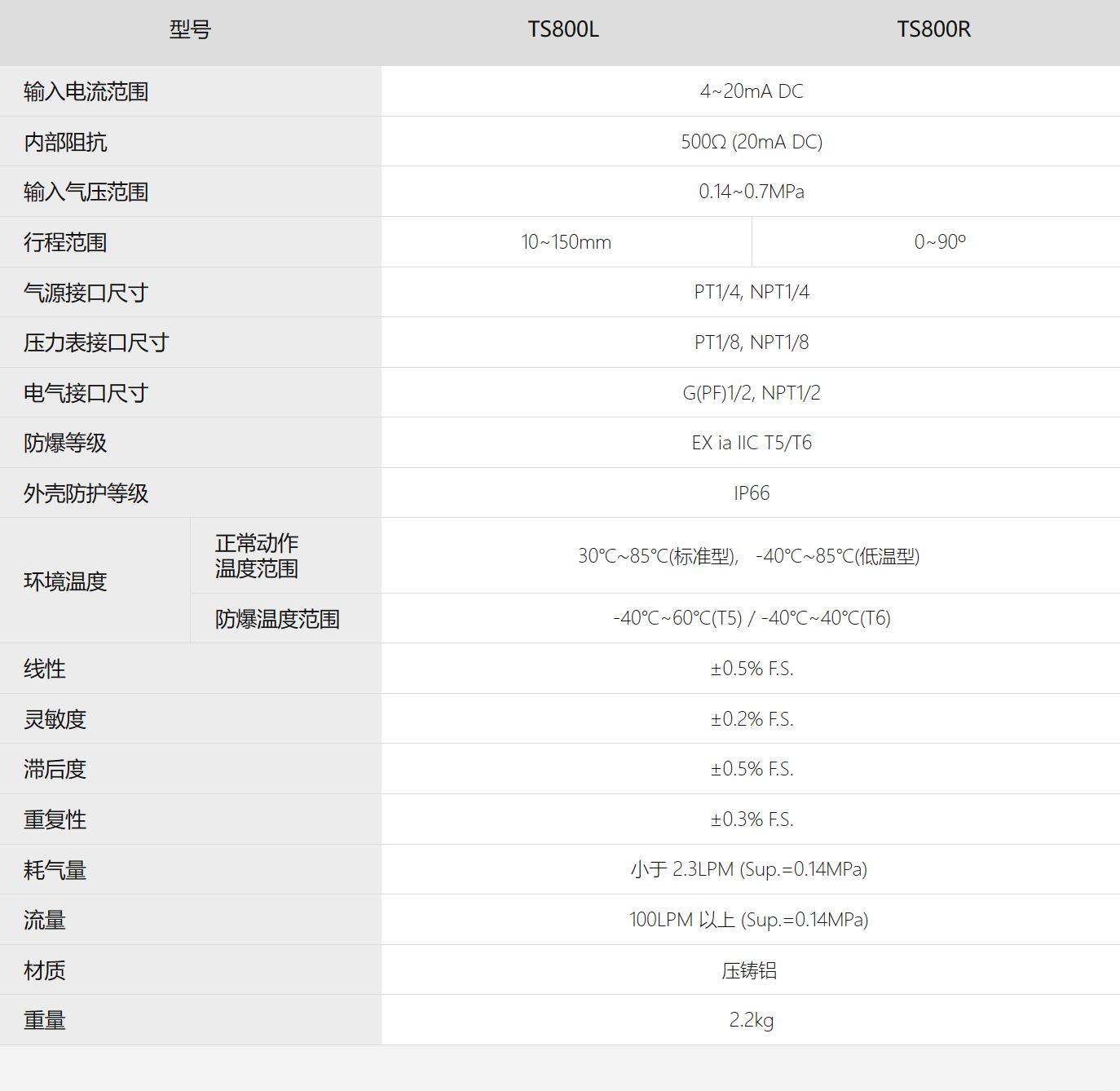The height and width of the screenshot is (1091, 1120).
Task: Click the 0~90º stroke value
Action: (939, 242)
